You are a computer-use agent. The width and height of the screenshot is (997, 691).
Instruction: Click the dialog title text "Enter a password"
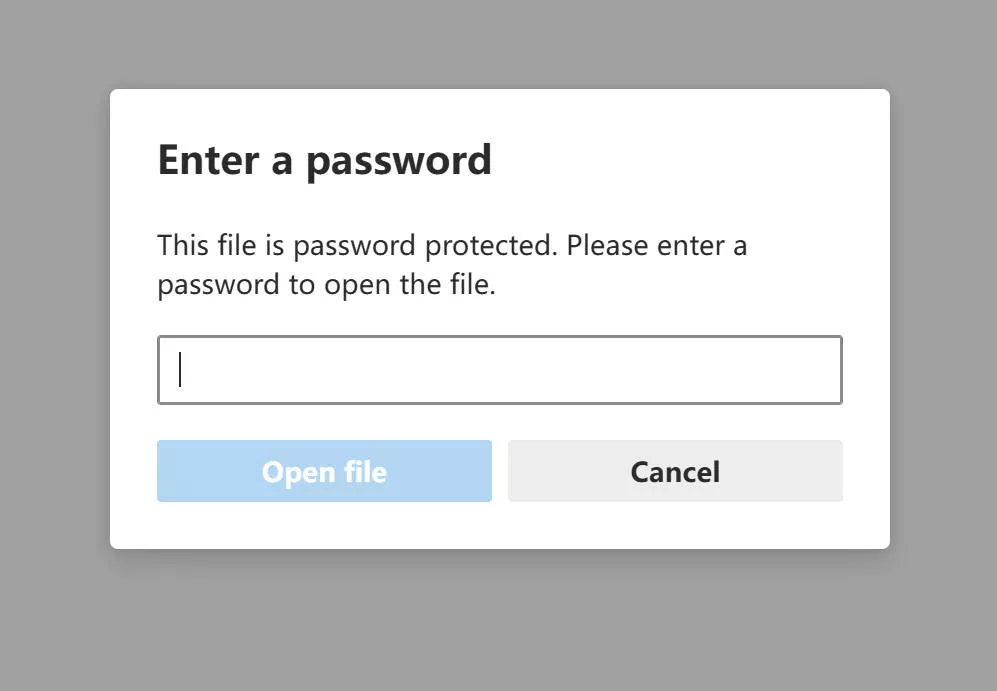(x=325, y=160)
